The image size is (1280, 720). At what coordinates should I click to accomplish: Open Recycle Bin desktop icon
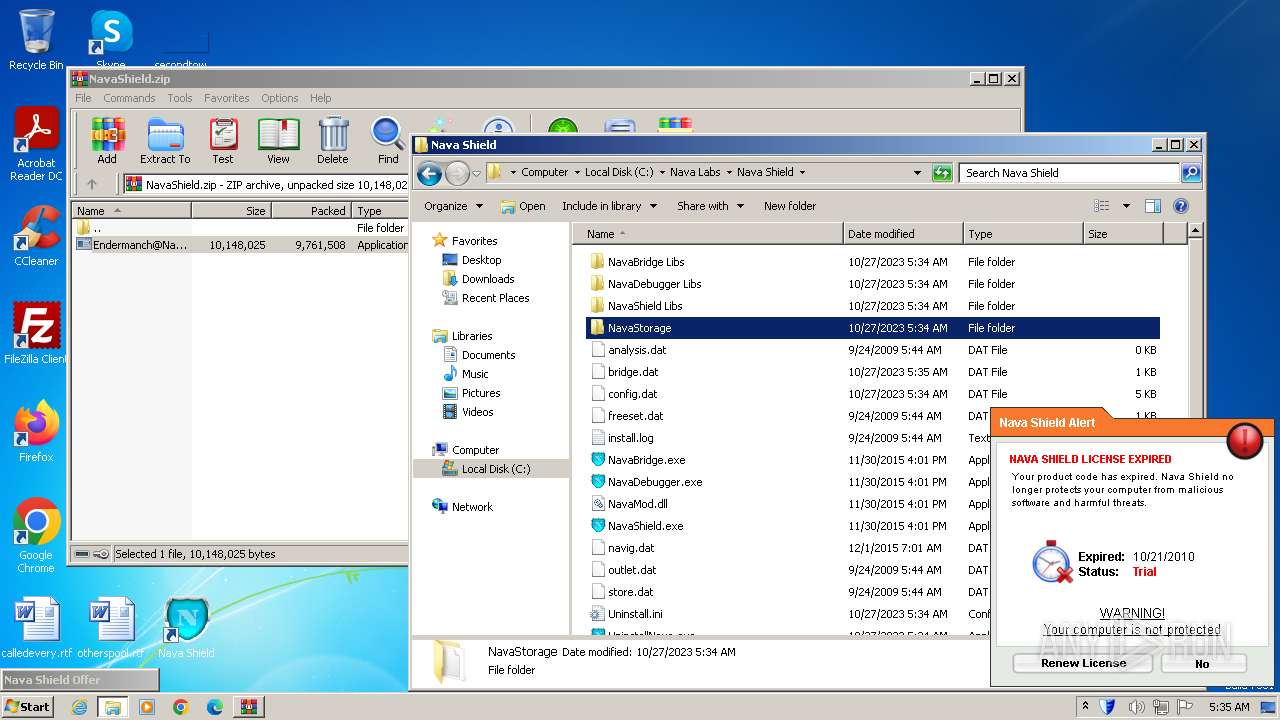click(x=36, y=40)
